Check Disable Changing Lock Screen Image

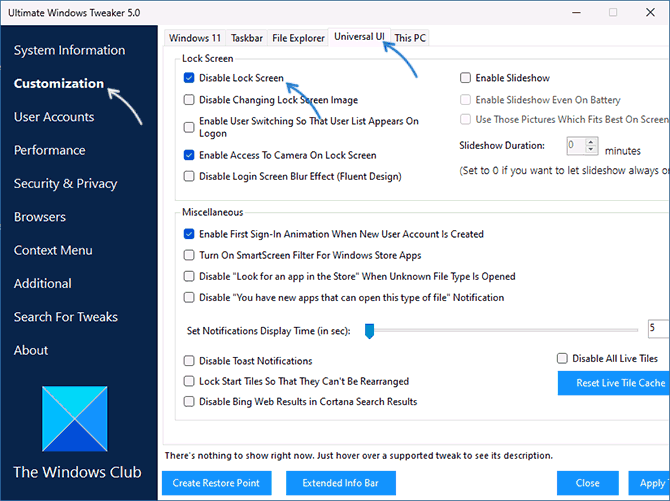[x=189, y=100]
